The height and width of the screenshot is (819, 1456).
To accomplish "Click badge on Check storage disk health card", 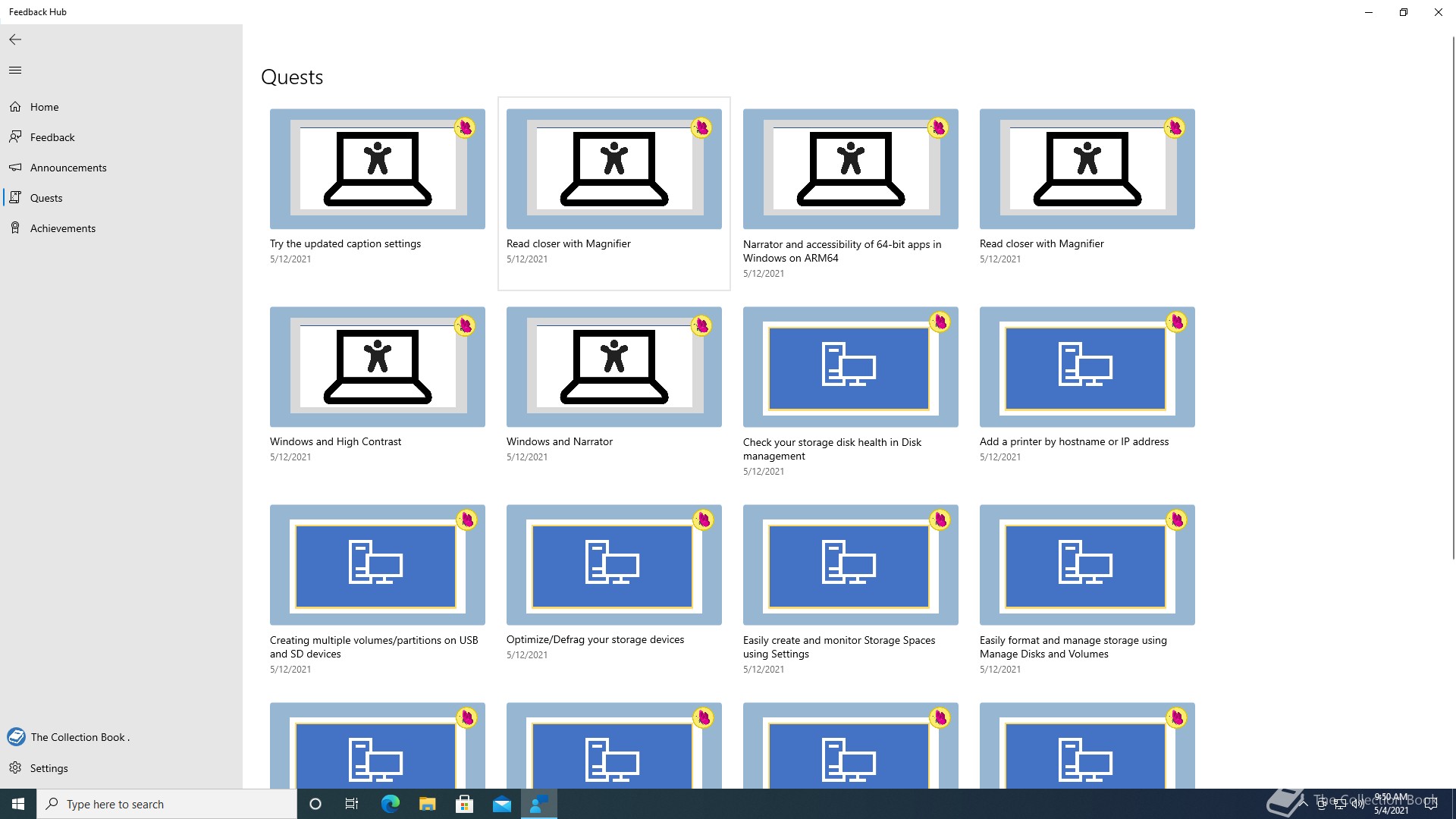I will 940,322.
